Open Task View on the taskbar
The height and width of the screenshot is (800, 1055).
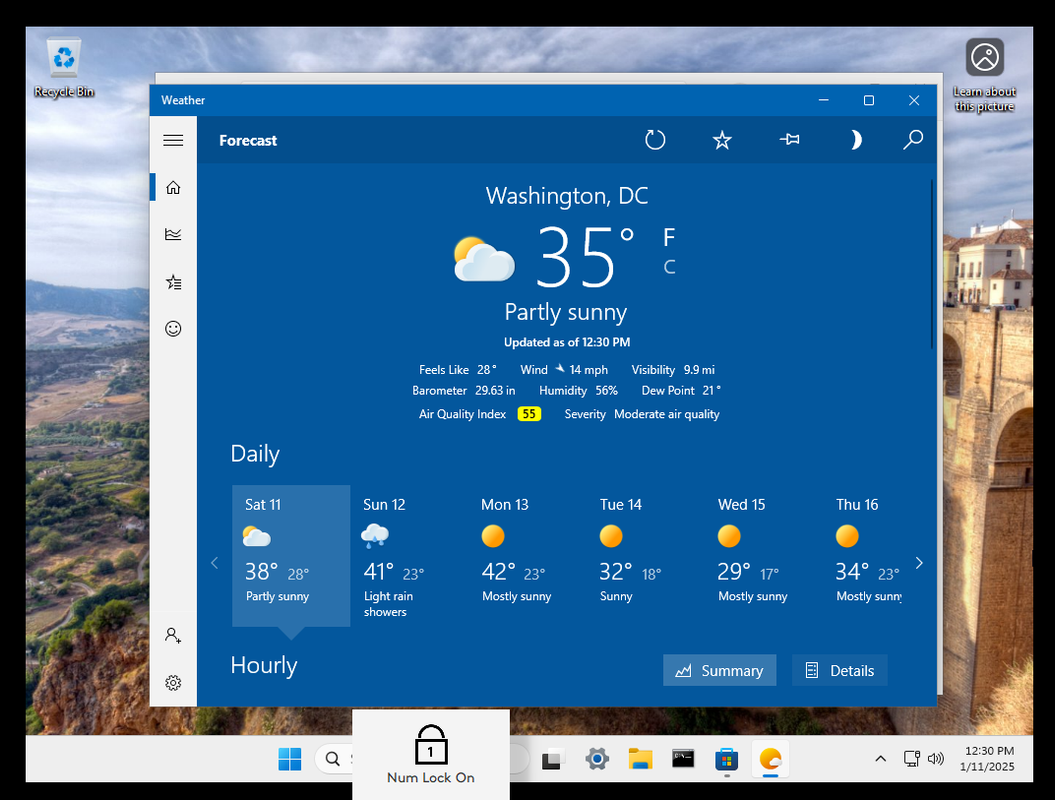pos(552,759)
